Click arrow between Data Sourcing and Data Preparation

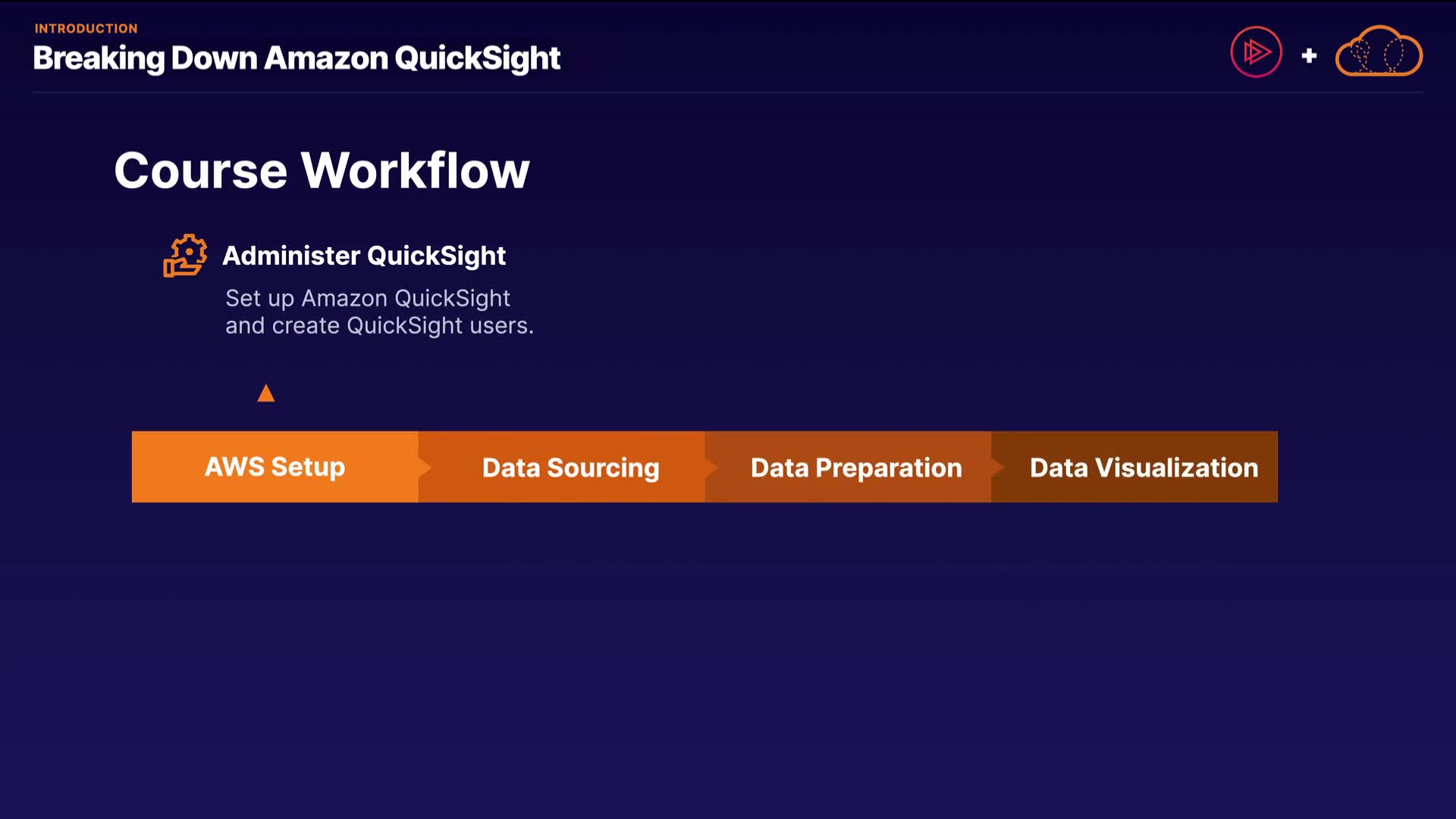click(711, 467)
